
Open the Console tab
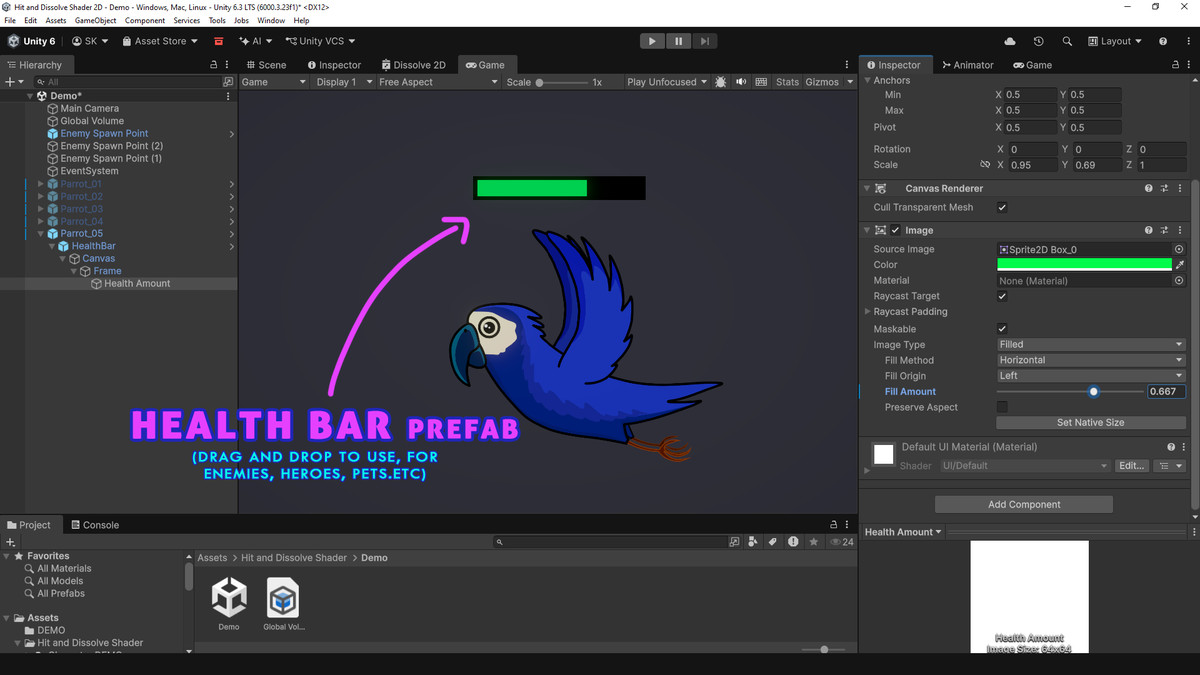(x=94, y=524)
